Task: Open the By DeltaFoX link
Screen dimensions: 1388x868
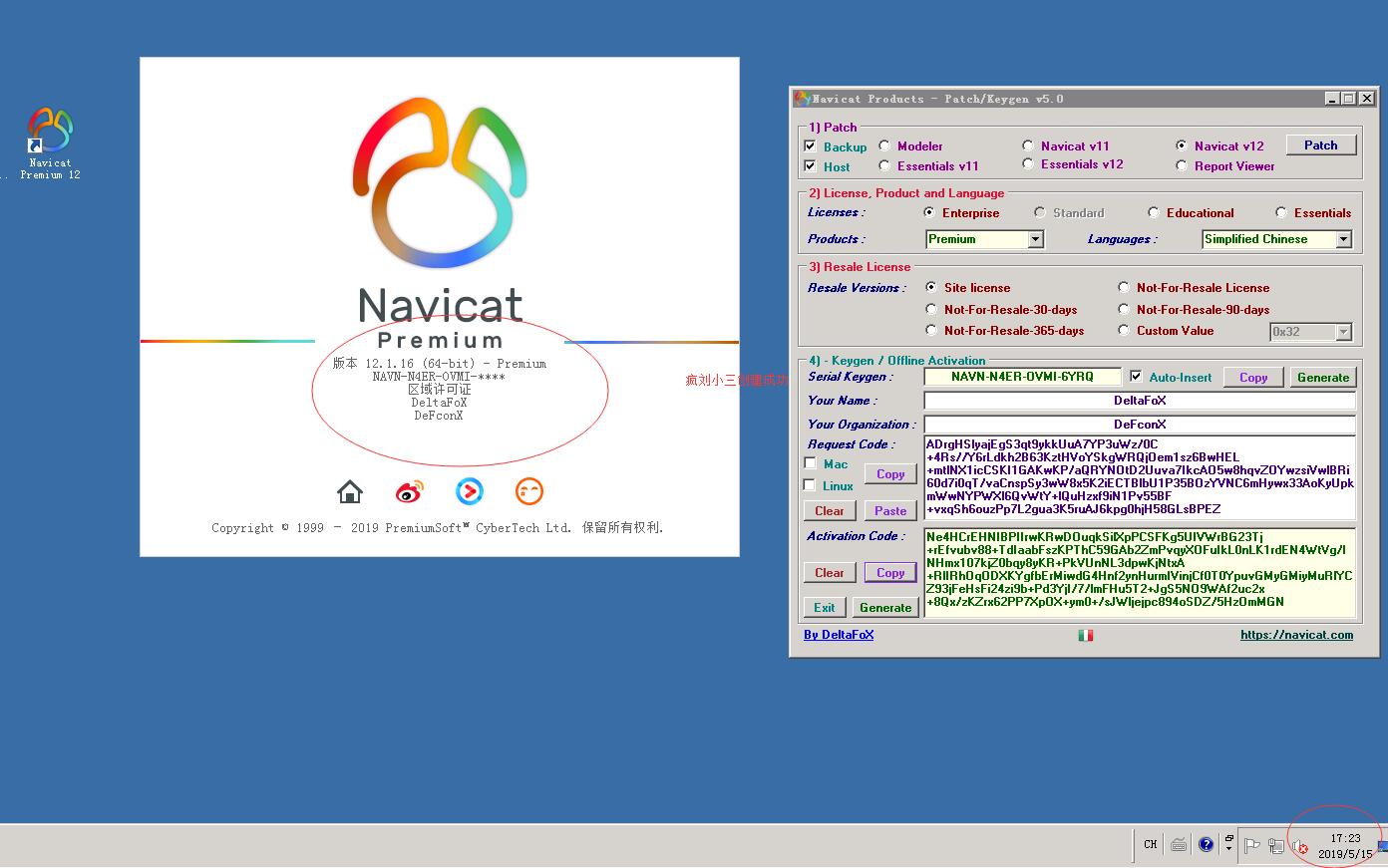Action: tap(839, 635)
